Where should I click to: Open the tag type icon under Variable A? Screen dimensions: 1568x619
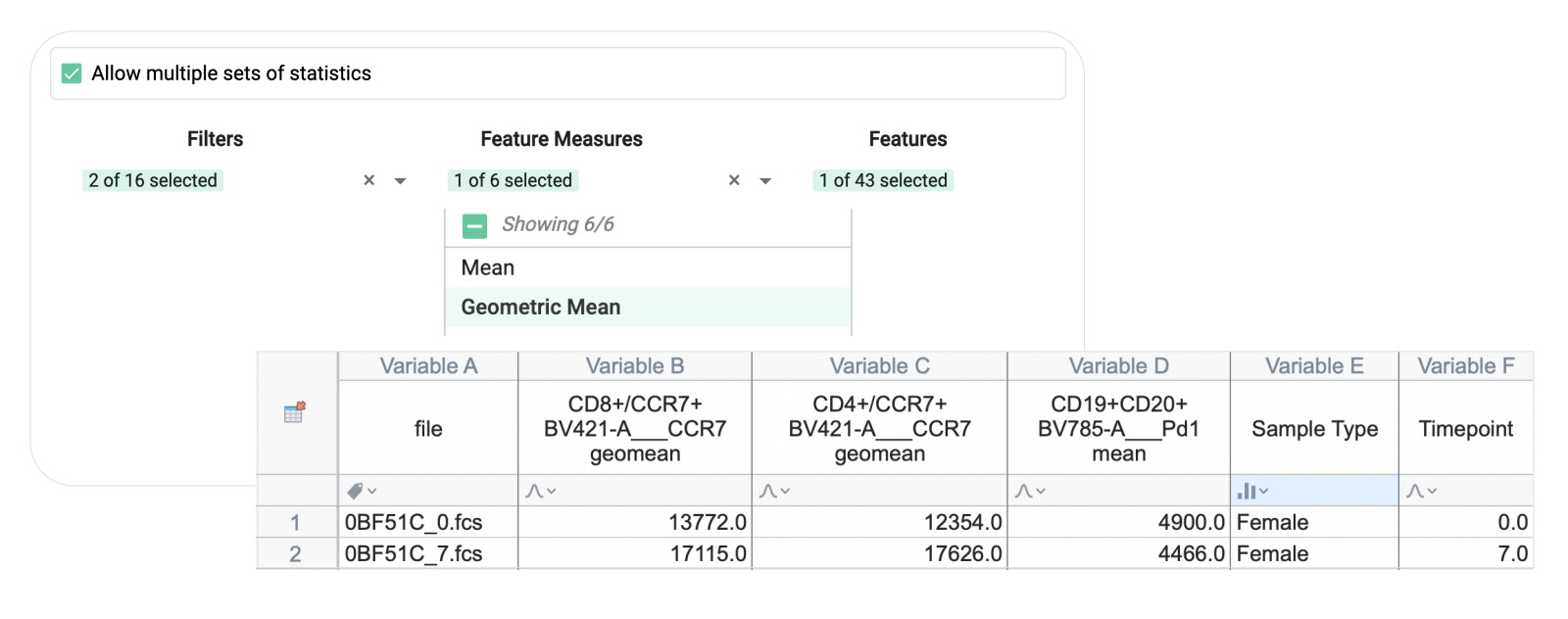pyautogui.click(x=361, y=491)
